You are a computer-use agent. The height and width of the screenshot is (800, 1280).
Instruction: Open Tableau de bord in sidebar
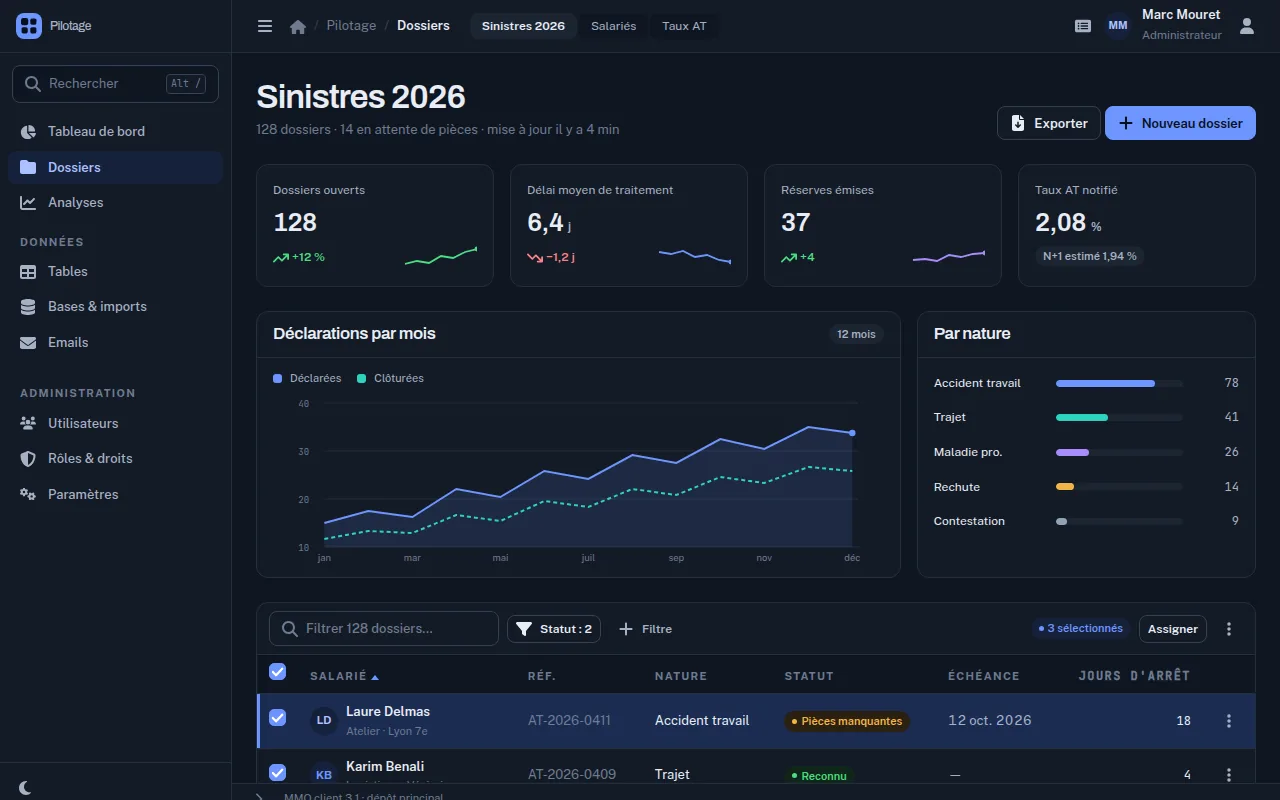[115, 131]
